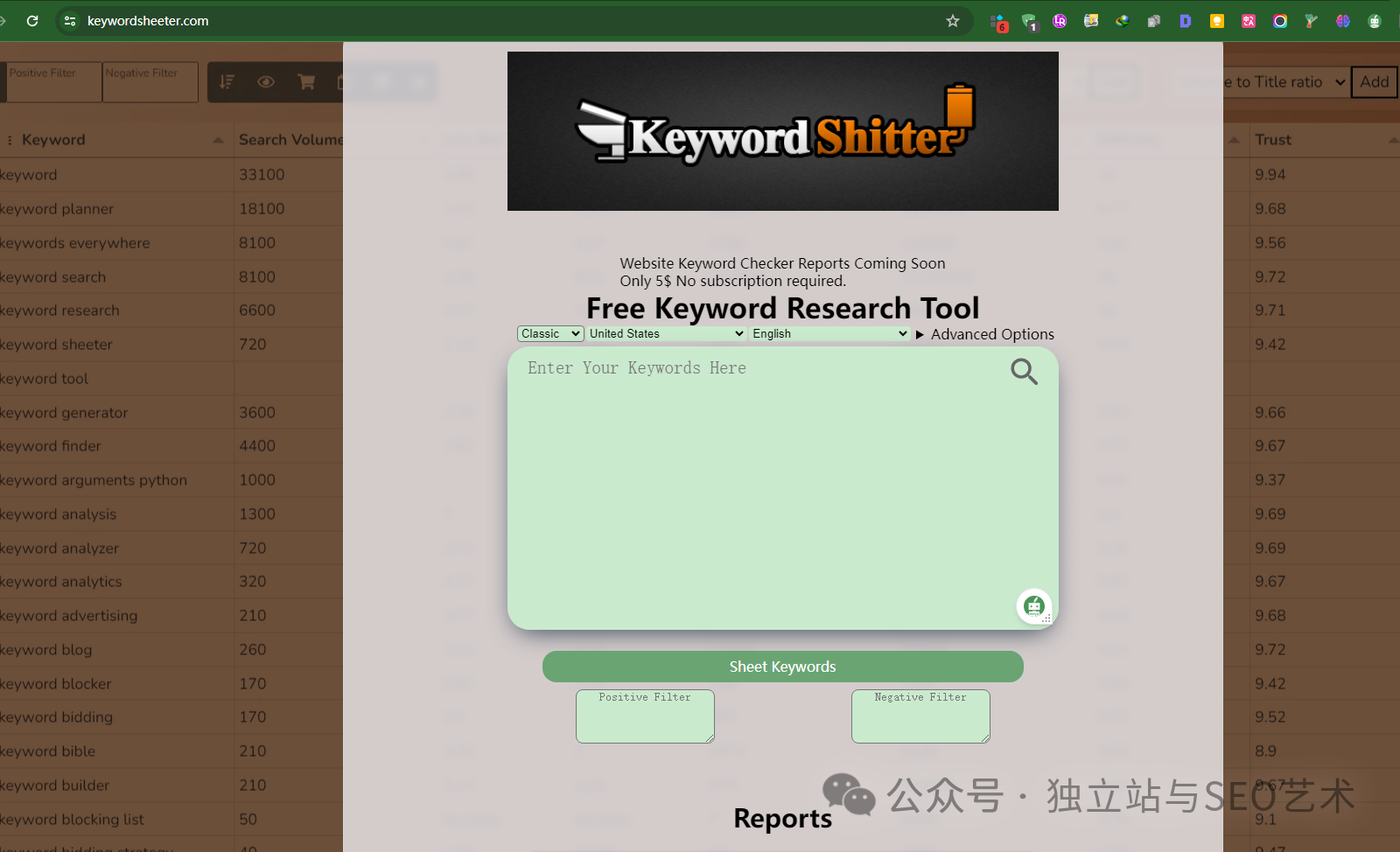1400x852 pixels.
Task: Open the United States country dropdown
Action: (x=666, y=334)
